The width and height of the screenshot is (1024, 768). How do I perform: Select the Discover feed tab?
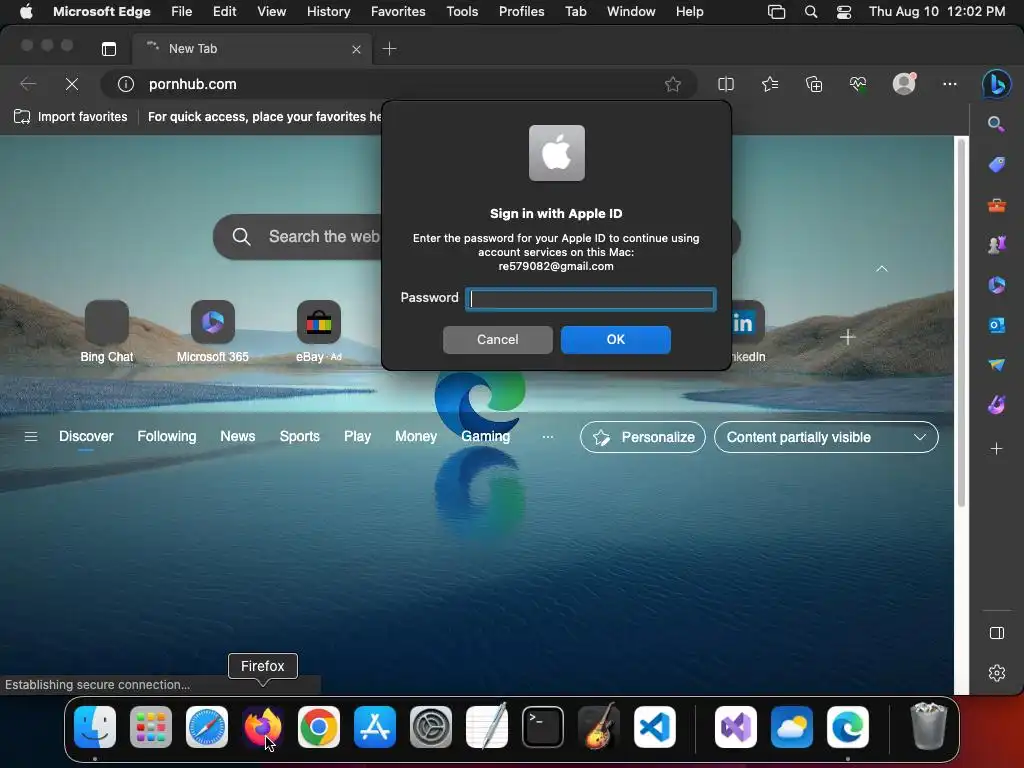pos(86,436)
